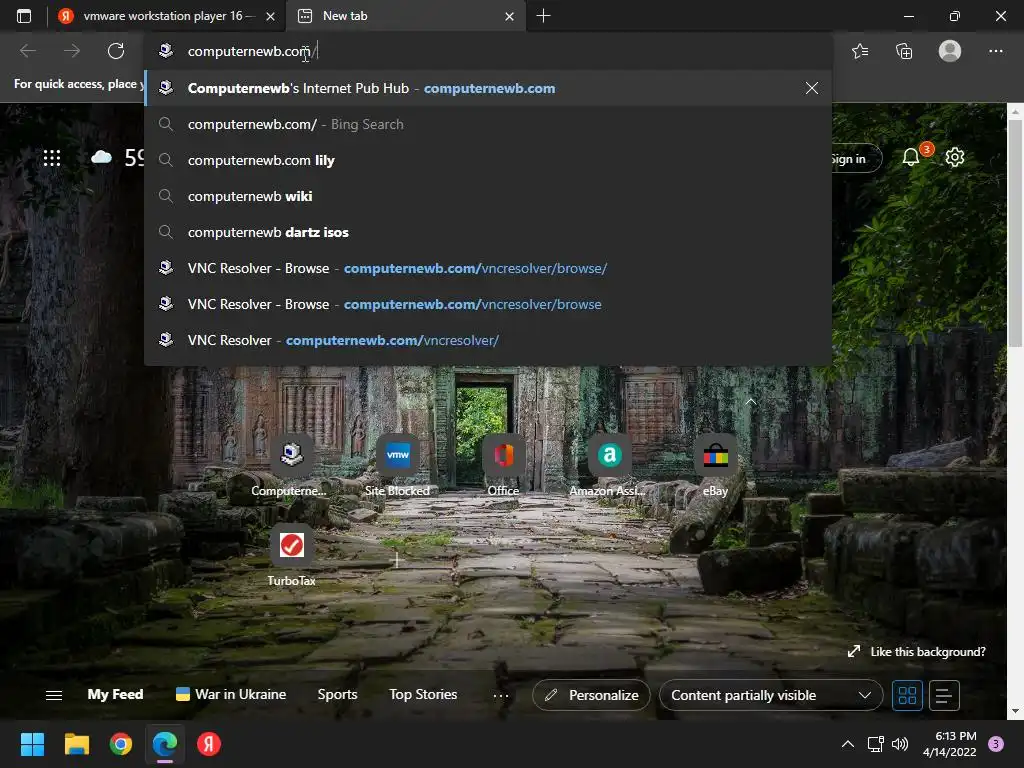The width and height of the screenshot is (1024, 768).
Task: Choose the computernewb.com/ Bing Search suggestion
Action: [x=488, y=124]
